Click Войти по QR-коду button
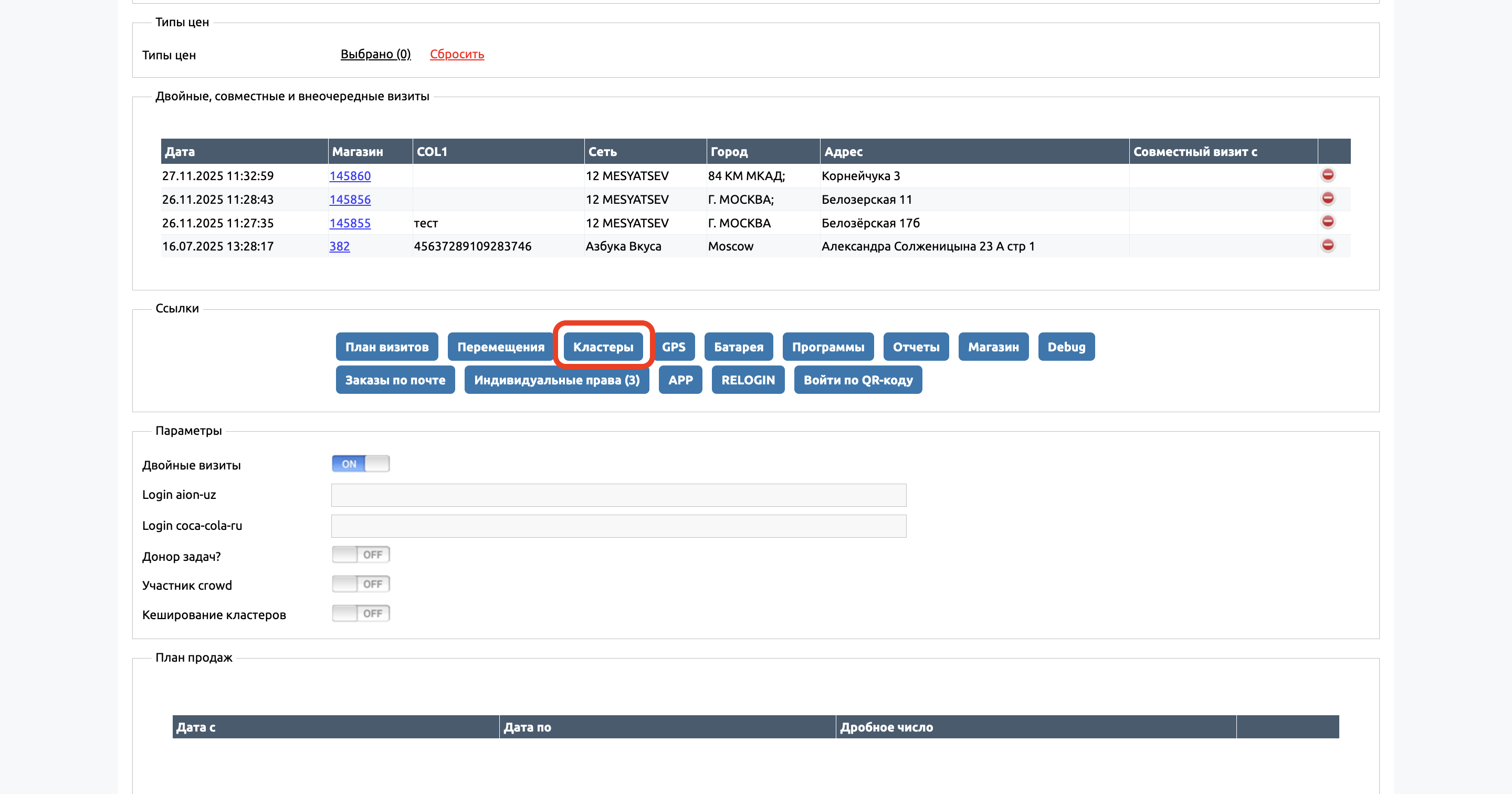Image resolution: width=1512 pixels, height=794 pixels. (x=857, y=380)
